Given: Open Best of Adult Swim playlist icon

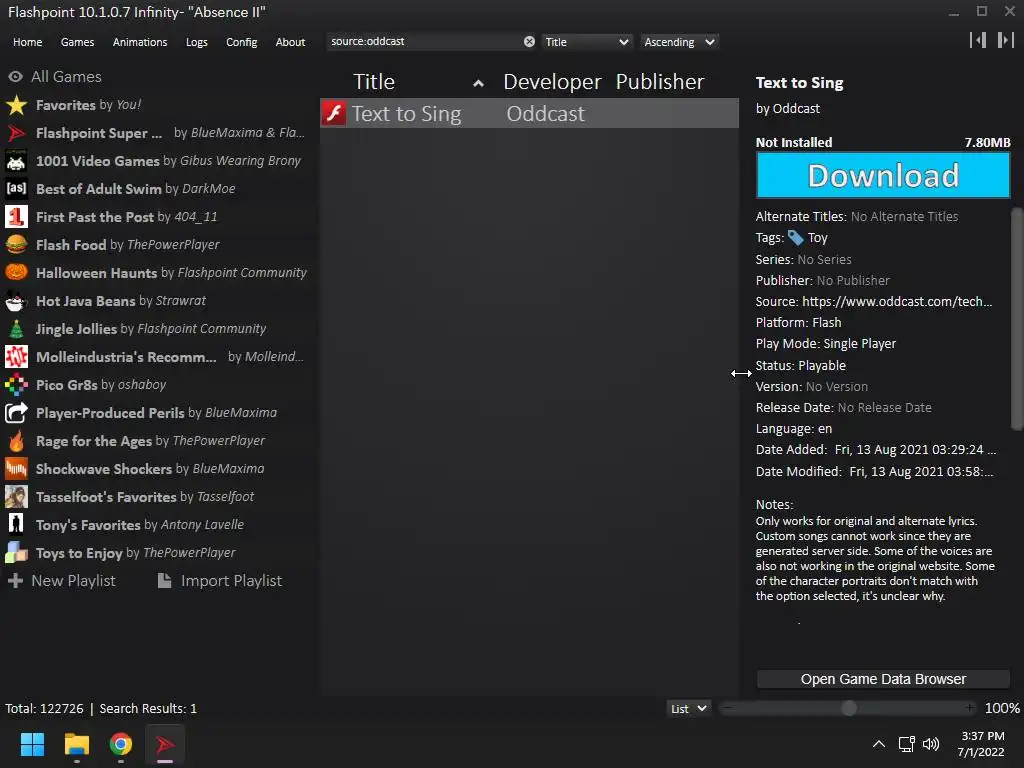Looking at the screenshot, I should coord(16,189).
